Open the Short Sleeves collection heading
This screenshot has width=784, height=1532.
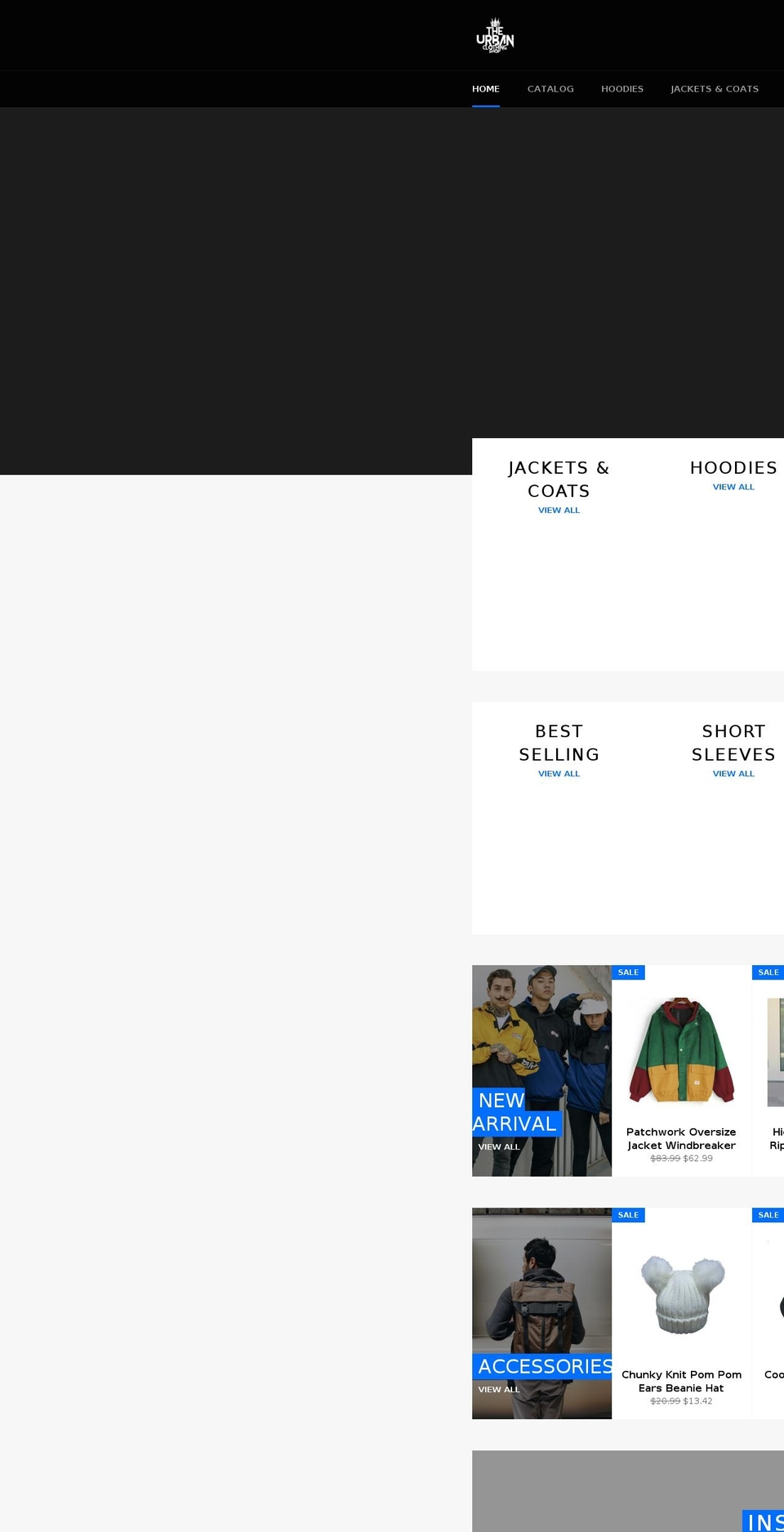[x=733, y=743]
